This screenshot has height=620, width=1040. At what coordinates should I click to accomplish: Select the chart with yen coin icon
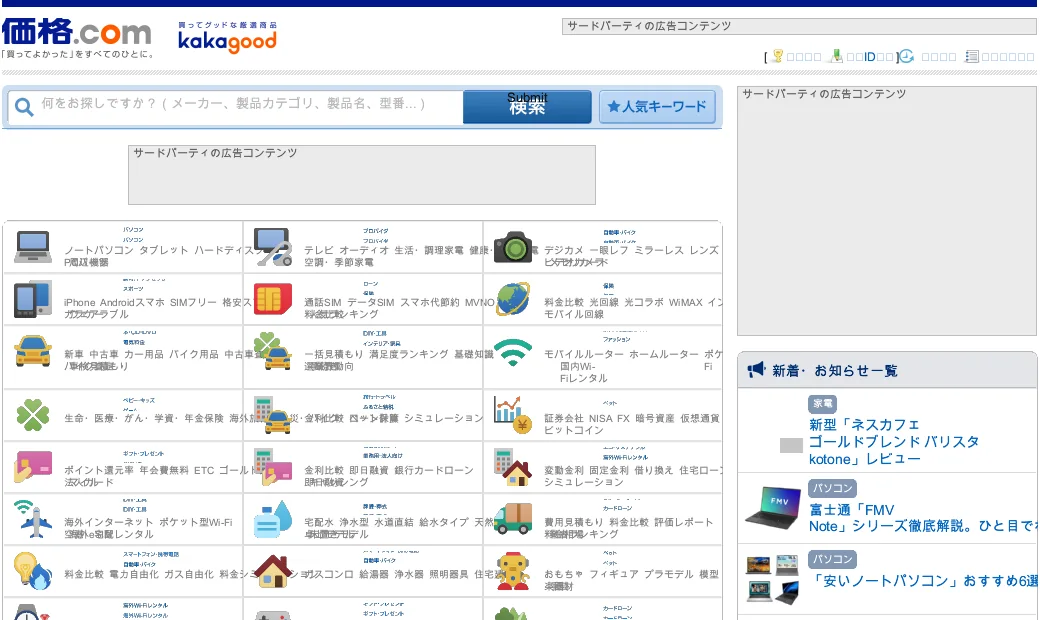pyautogui.click(x=513, y=414)
